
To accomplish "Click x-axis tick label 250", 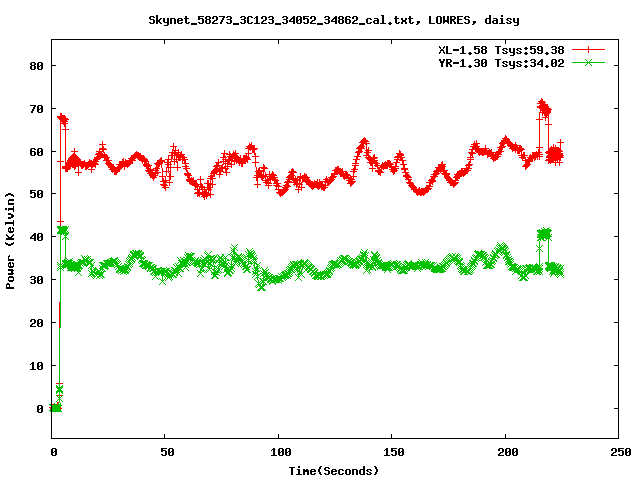I will pos(621,452).
